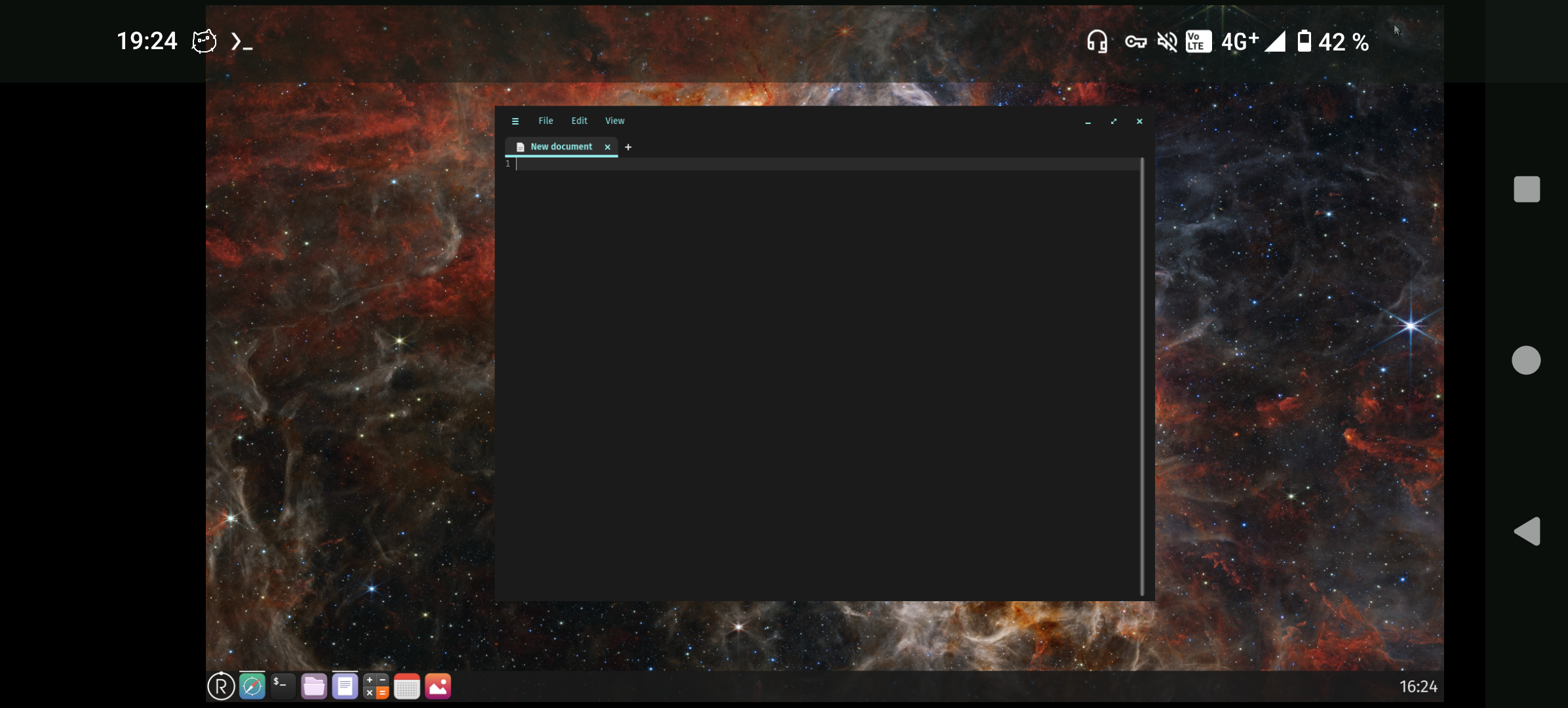Select the New document tab
Viewport: 1568px width, 708px height.
560,147
